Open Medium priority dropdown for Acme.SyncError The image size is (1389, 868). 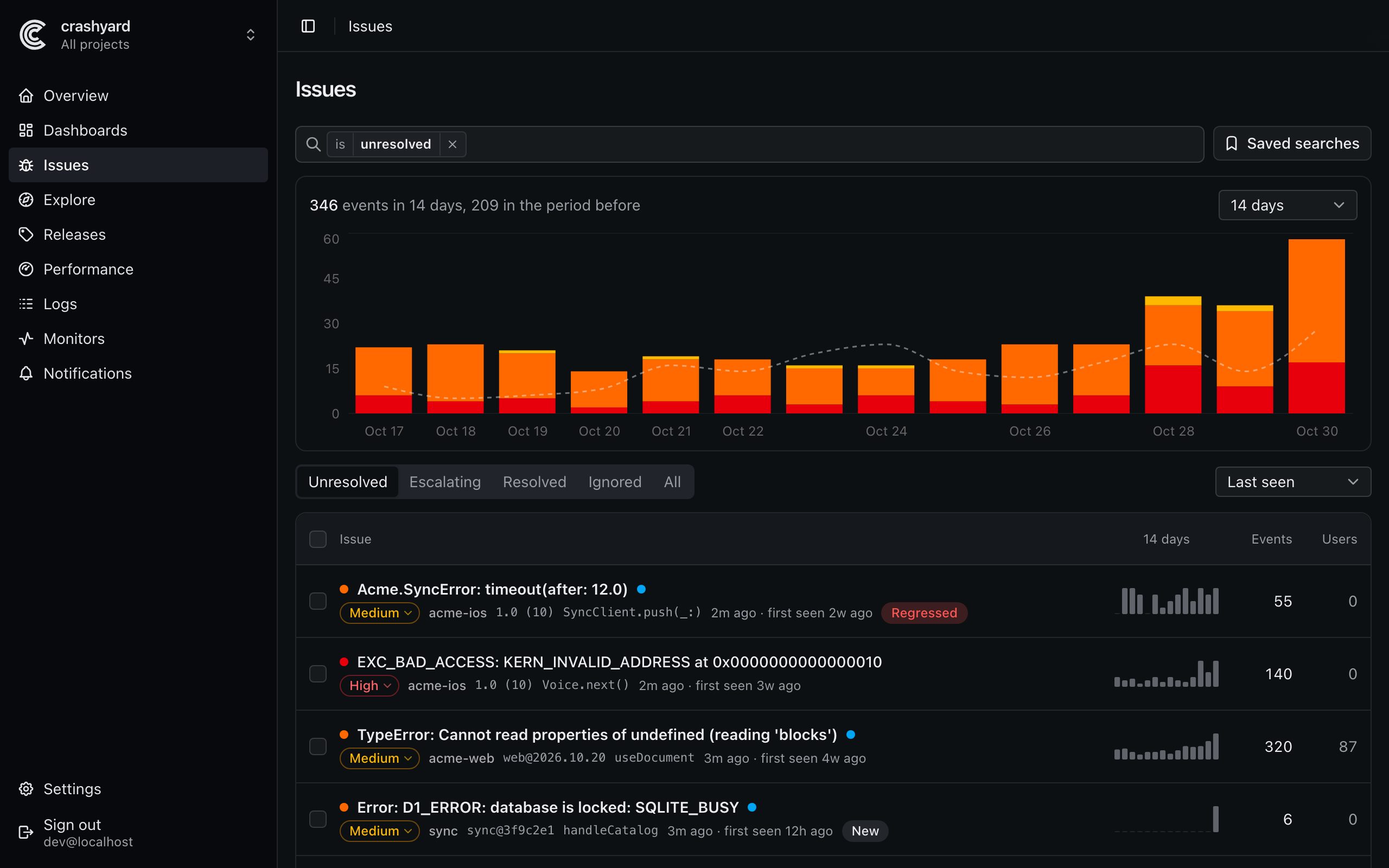379,612
